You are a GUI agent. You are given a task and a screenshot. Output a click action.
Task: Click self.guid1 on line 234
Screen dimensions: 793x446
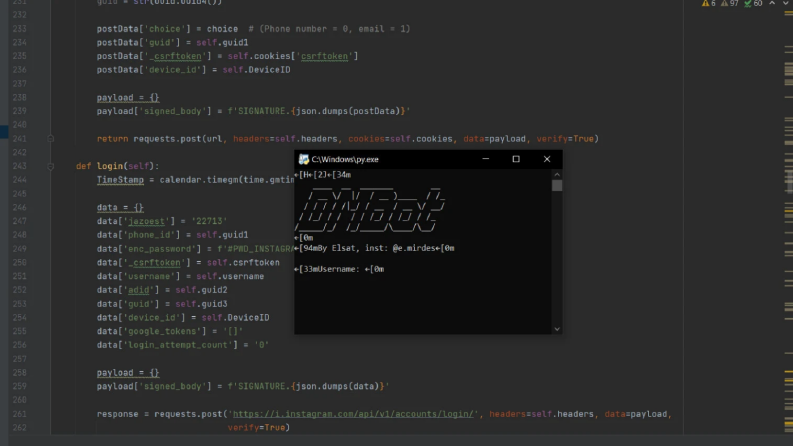(223, 42)
